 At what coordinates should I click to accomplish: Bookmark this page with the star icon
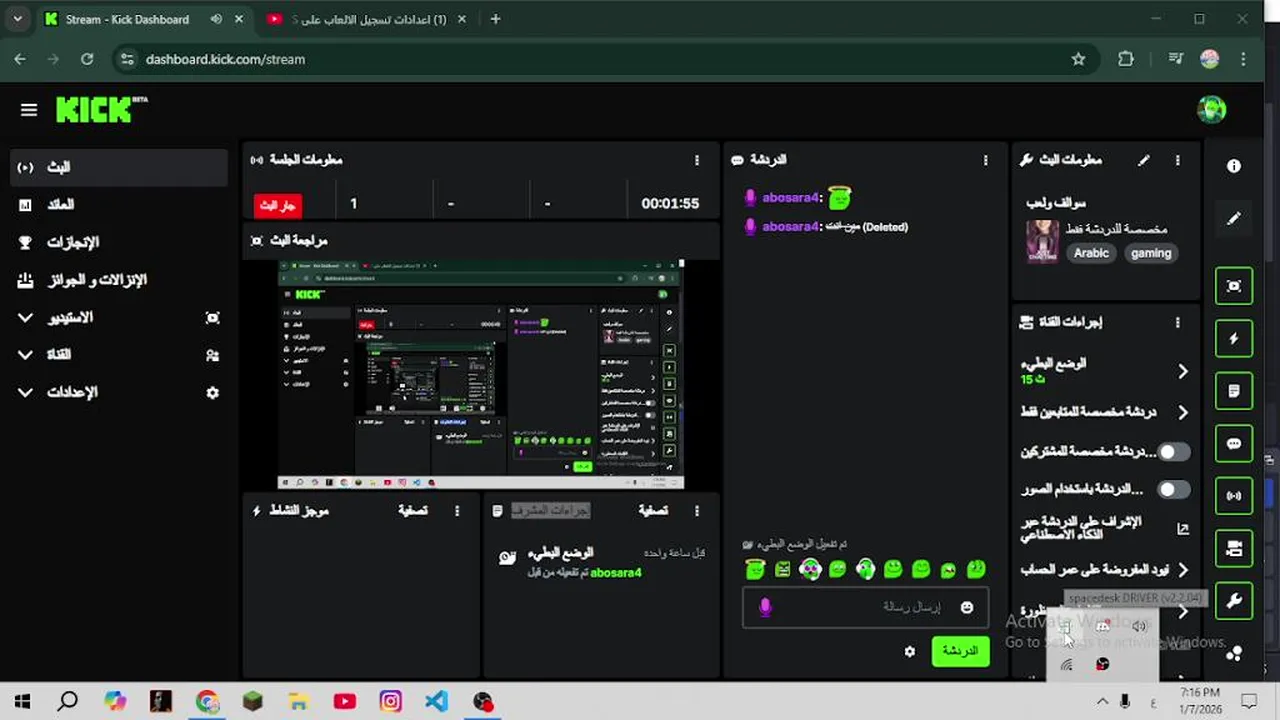click(x=1078, y=59)
